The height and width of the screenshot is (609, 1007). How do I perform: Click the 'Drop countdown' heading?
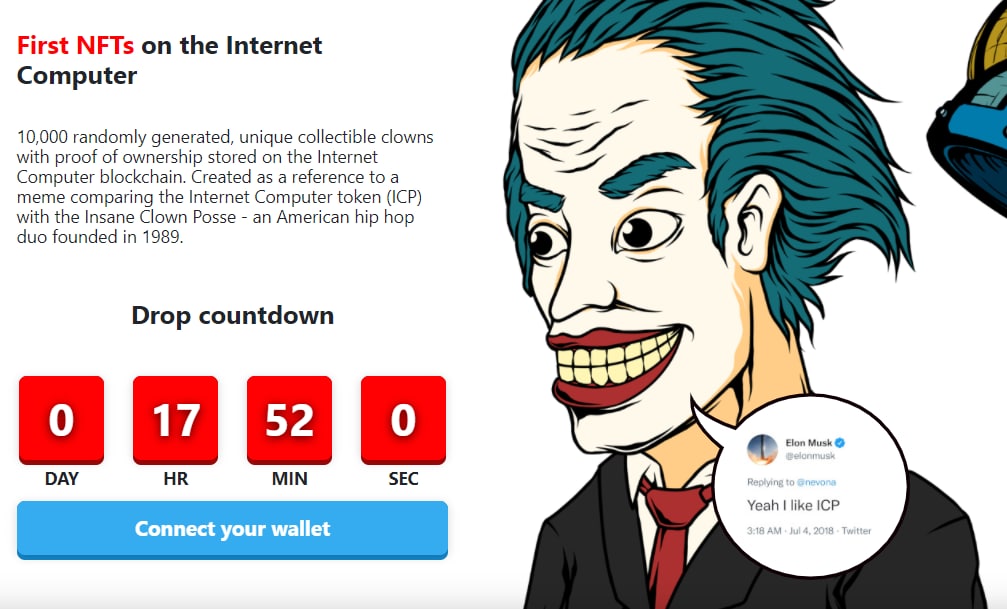232,315
